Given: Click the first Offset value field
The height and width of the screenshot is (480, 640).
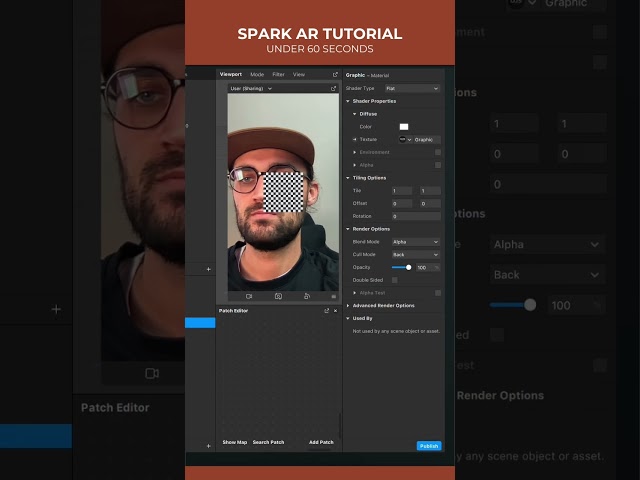Looking at the screenshot, I should [402, 204].
